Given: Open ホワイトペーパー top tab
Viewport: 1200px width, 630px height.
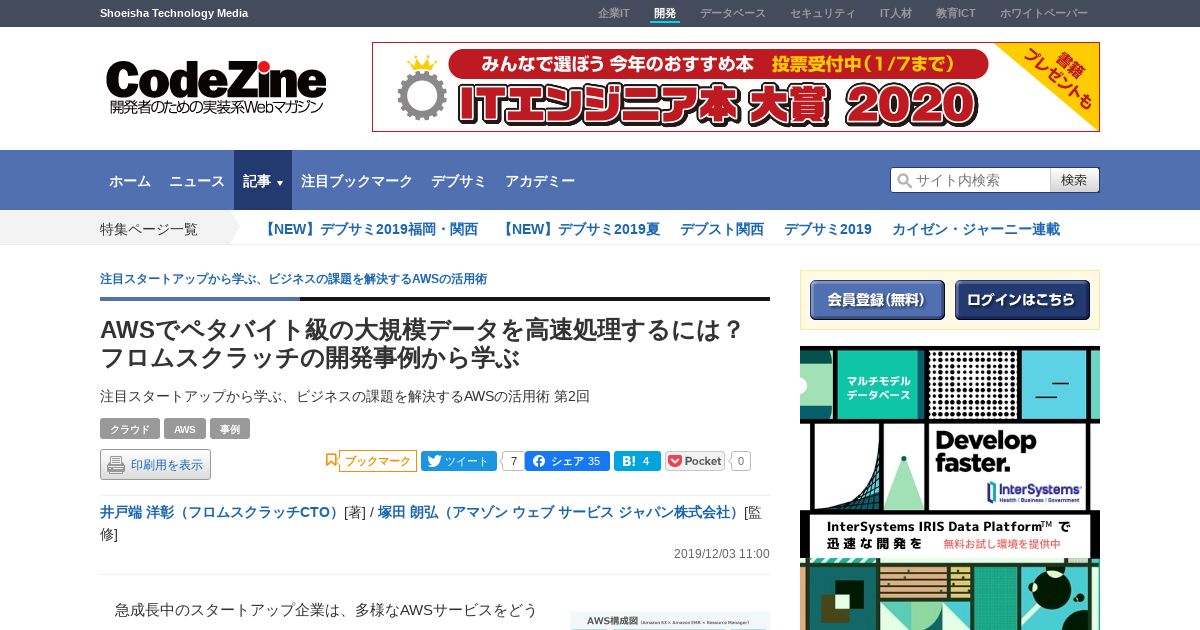Looking at the screenshot, I should coord(1044,13).
